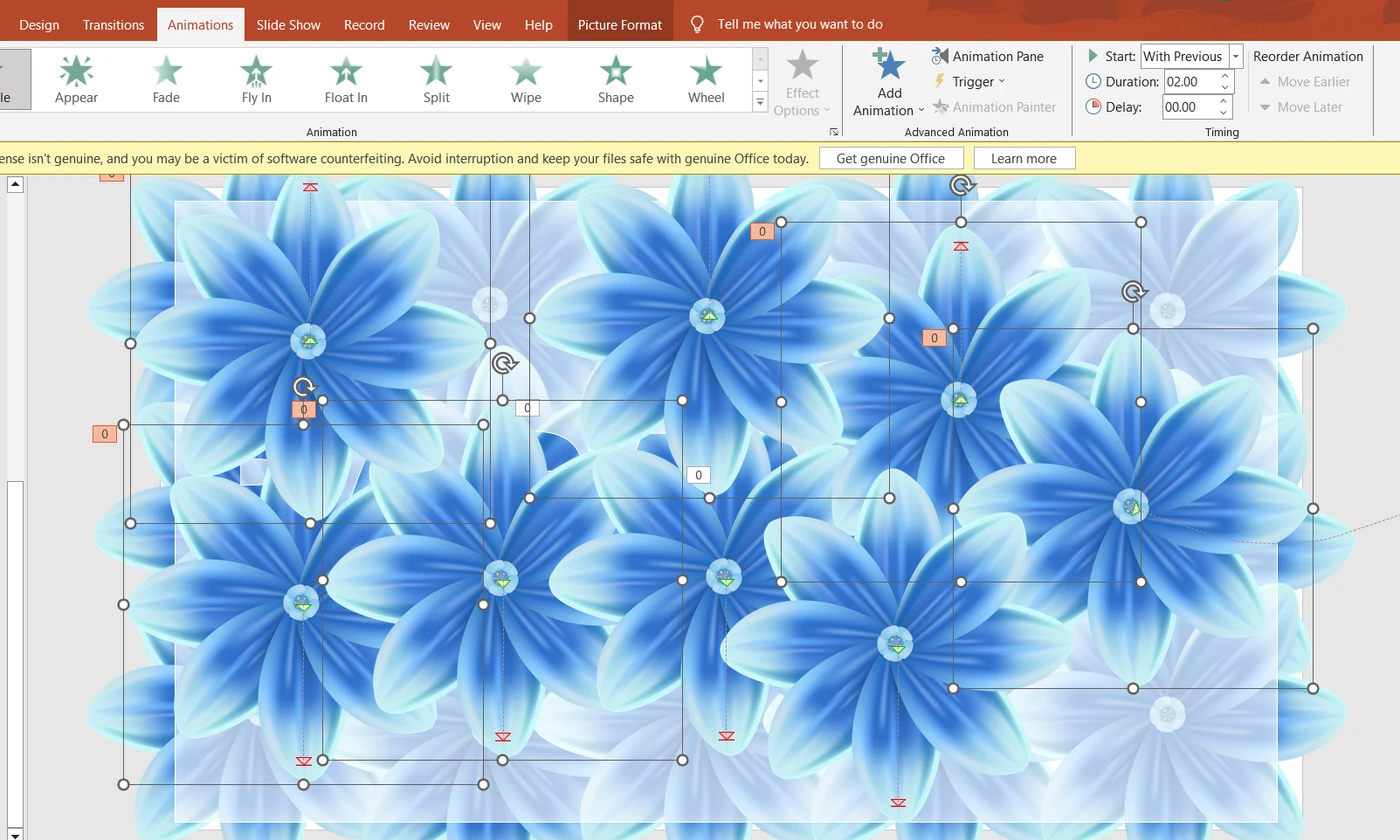Select the Split animation effect
This screenshot has width=1400, height=840.
click(x=436, y=79)
